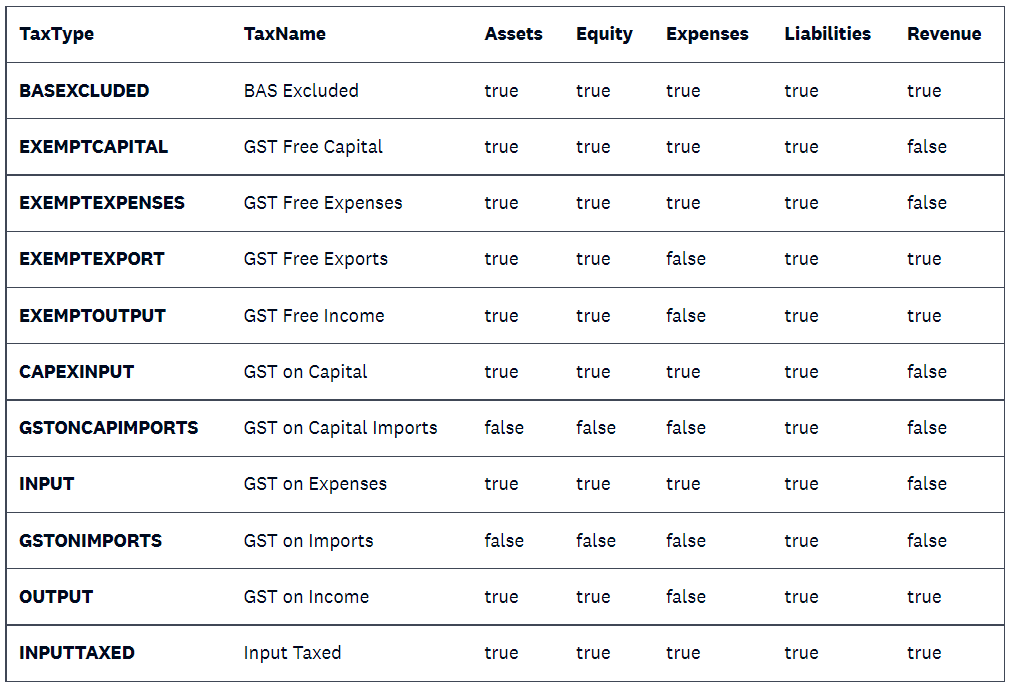Click the TaxName column header
Image resolution: width=1011 pixels, height=689 pixels.
(284, 34)
